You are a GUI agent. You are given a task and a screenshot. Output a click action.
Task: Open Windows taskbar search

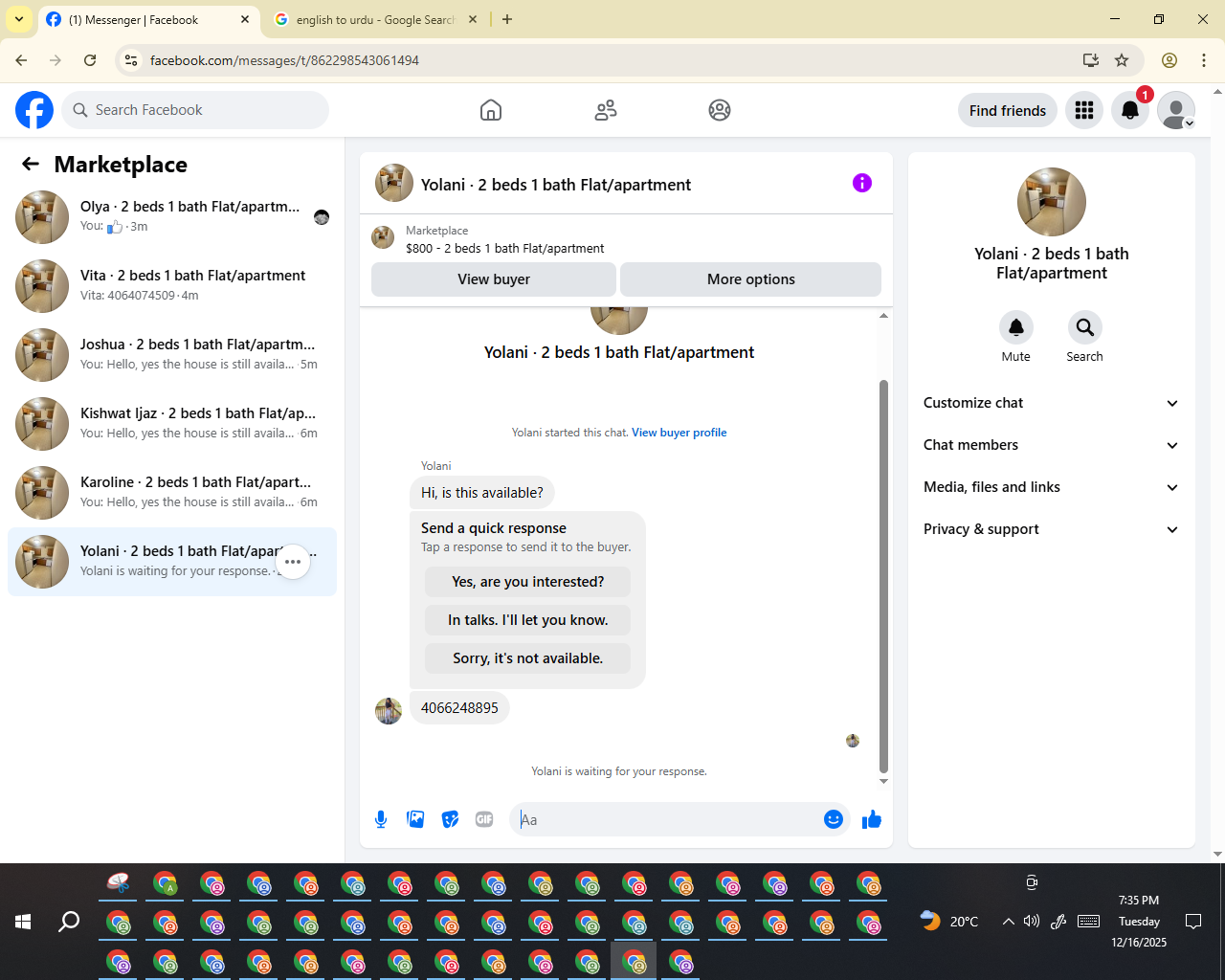pyautogui.click(x=69, y=922)
